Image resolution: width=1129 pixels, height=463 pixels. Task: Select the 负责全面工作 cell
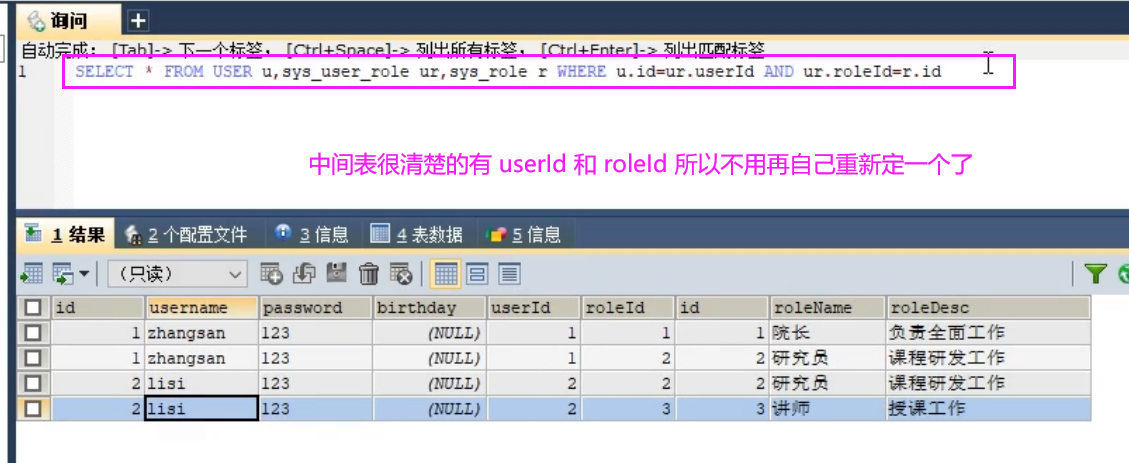tap(988, 333)
